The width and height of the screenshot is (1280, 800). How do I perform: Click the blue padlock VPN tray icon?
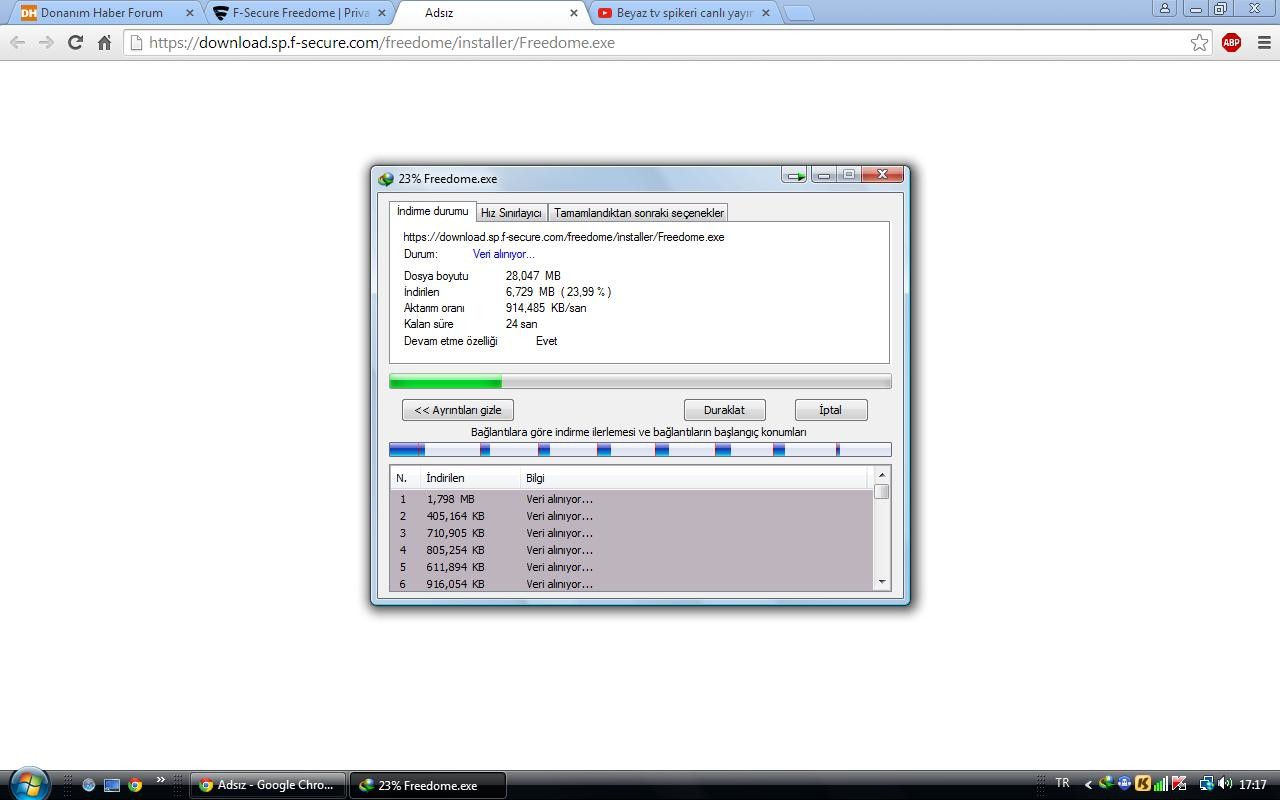tap(1124, 784)
